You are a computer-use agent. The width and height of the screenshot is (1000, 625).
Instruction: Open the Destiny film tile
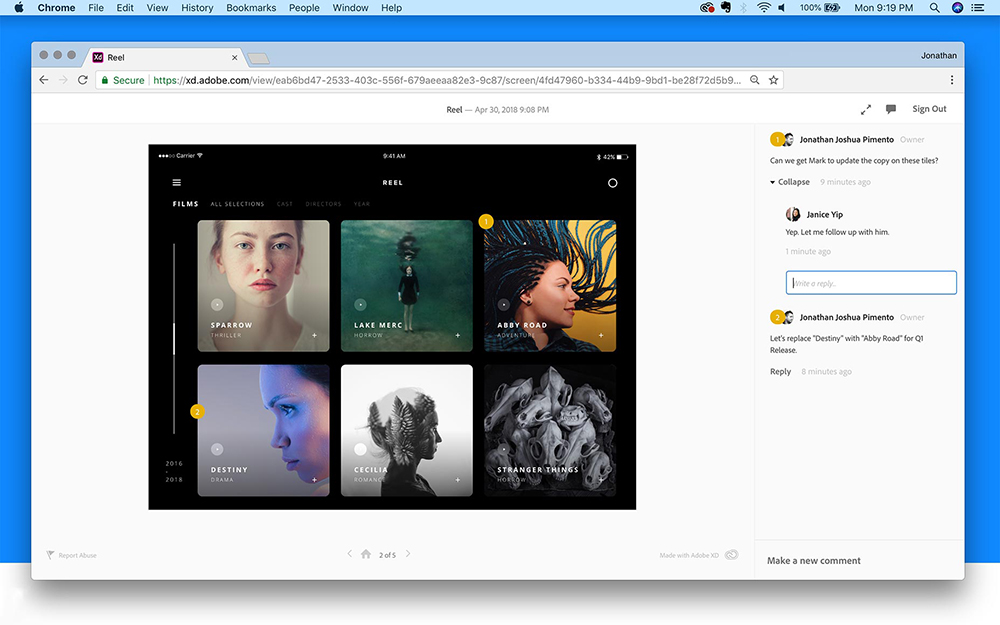pyautogui.click(x=263, y=430)
